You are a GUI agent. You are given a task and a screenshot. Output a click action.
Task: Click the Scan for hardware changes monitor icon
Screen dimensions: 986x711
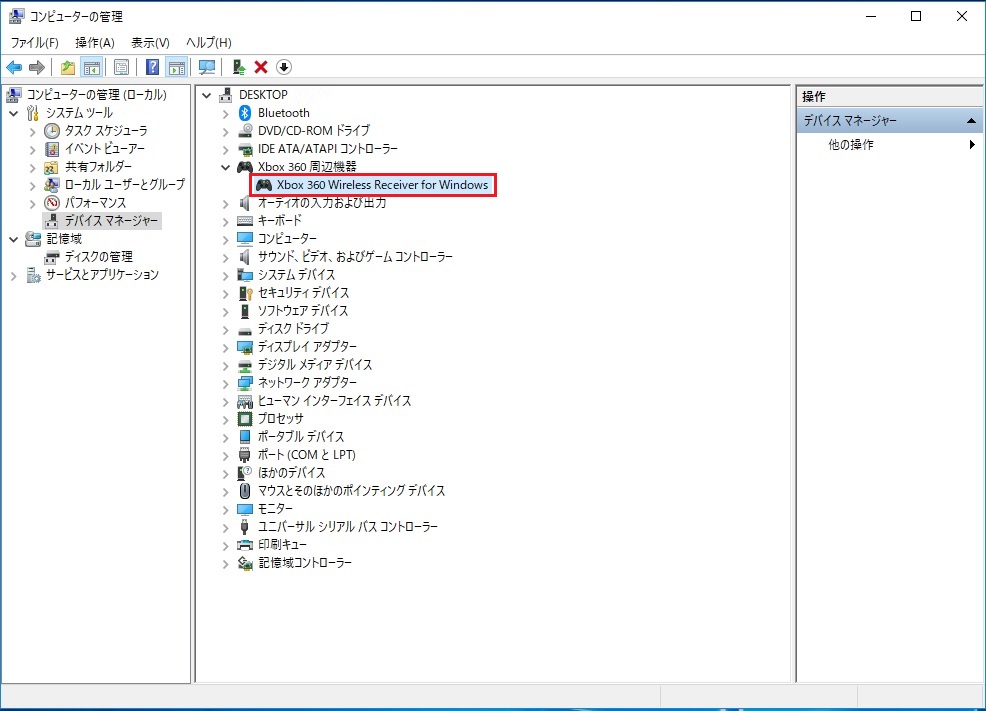click(207, 67)
